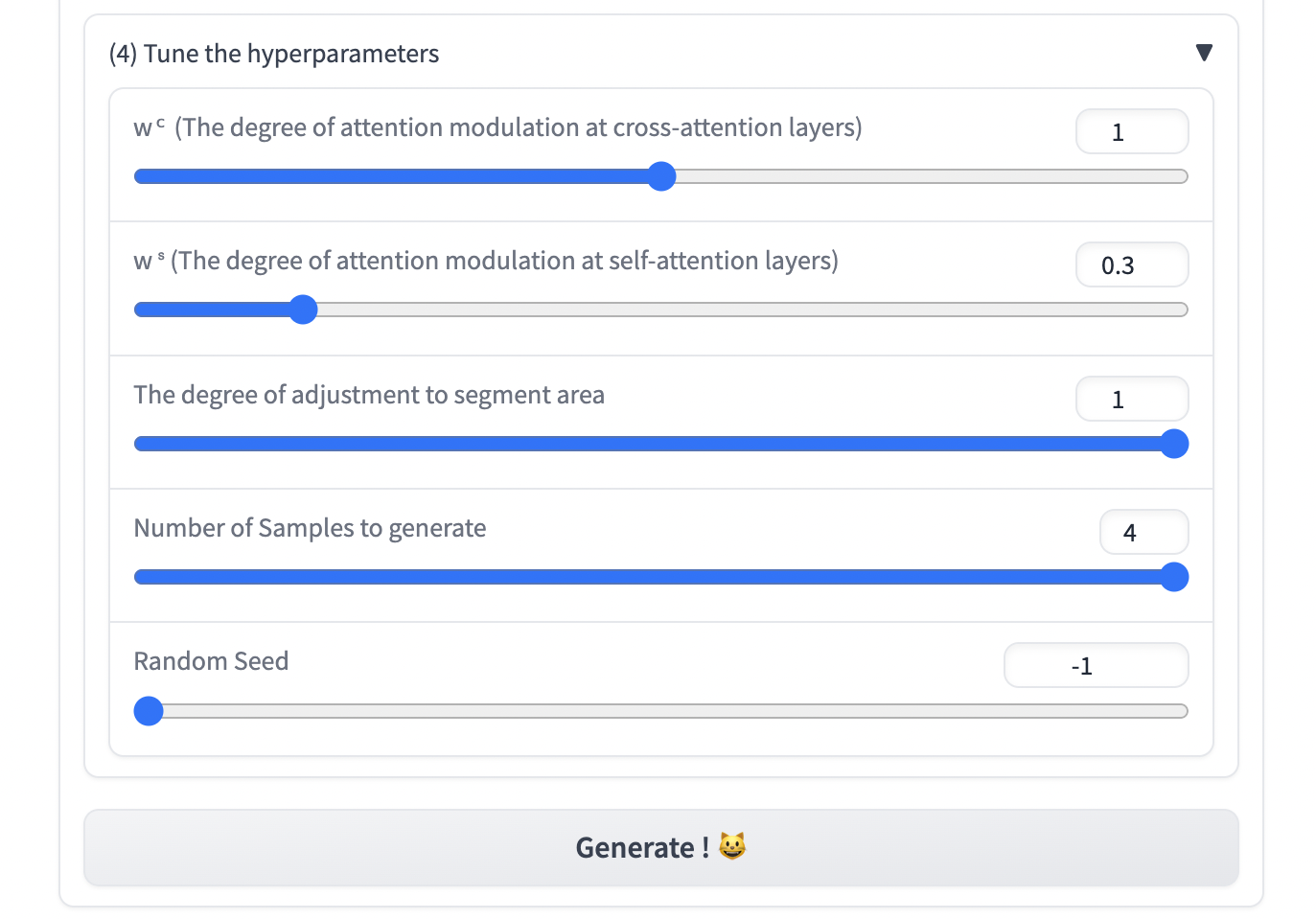Collapse the hyperparameters section with the arrow
The image size is (1316, 919).
point(1204,53)
